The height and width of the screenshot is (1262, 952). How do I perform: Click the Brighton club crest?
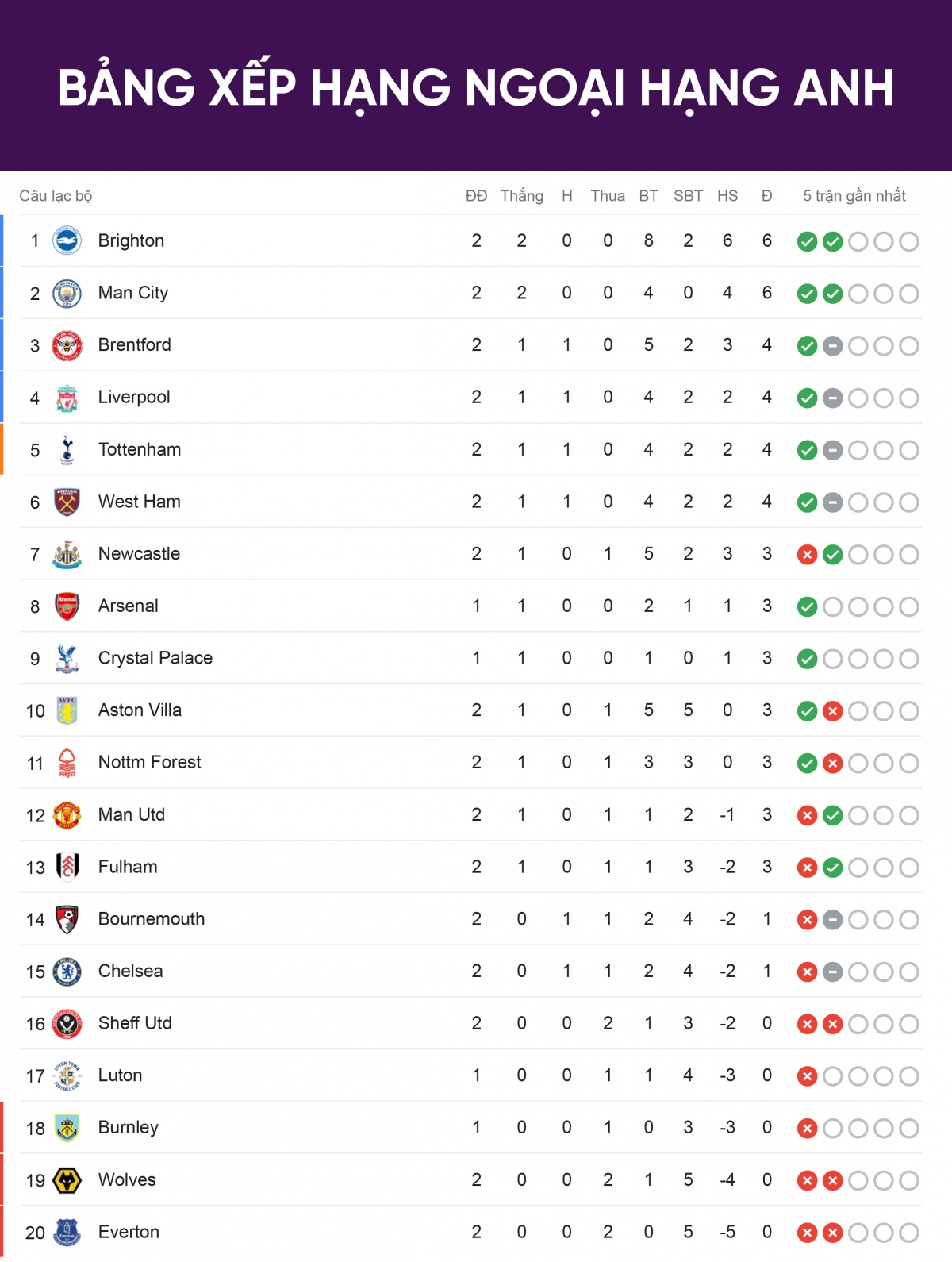(67, 240)
